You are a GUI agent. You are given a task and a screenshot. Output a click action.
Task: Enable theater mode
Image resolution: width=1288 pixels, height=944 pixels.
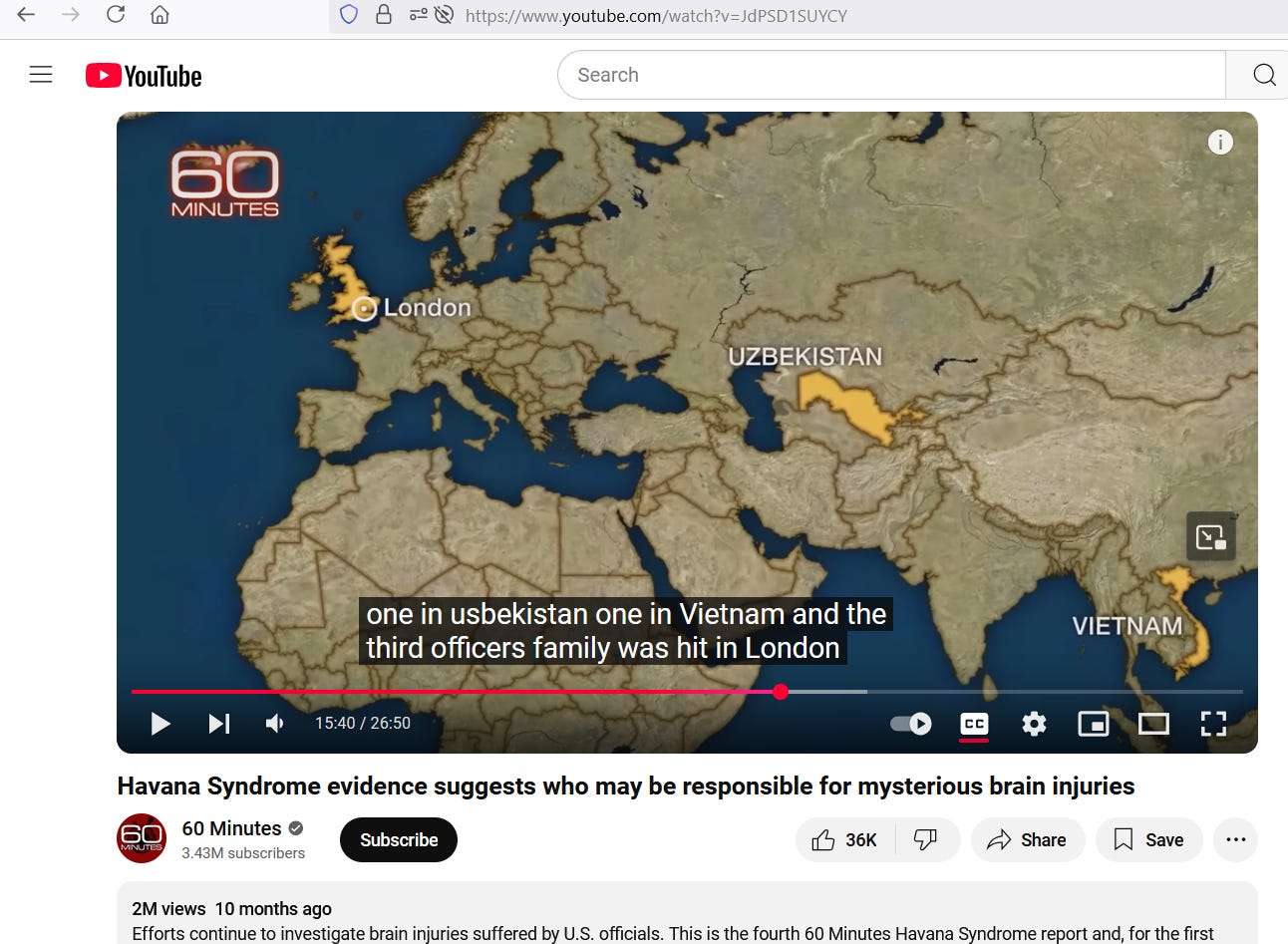click(1153, 724)
